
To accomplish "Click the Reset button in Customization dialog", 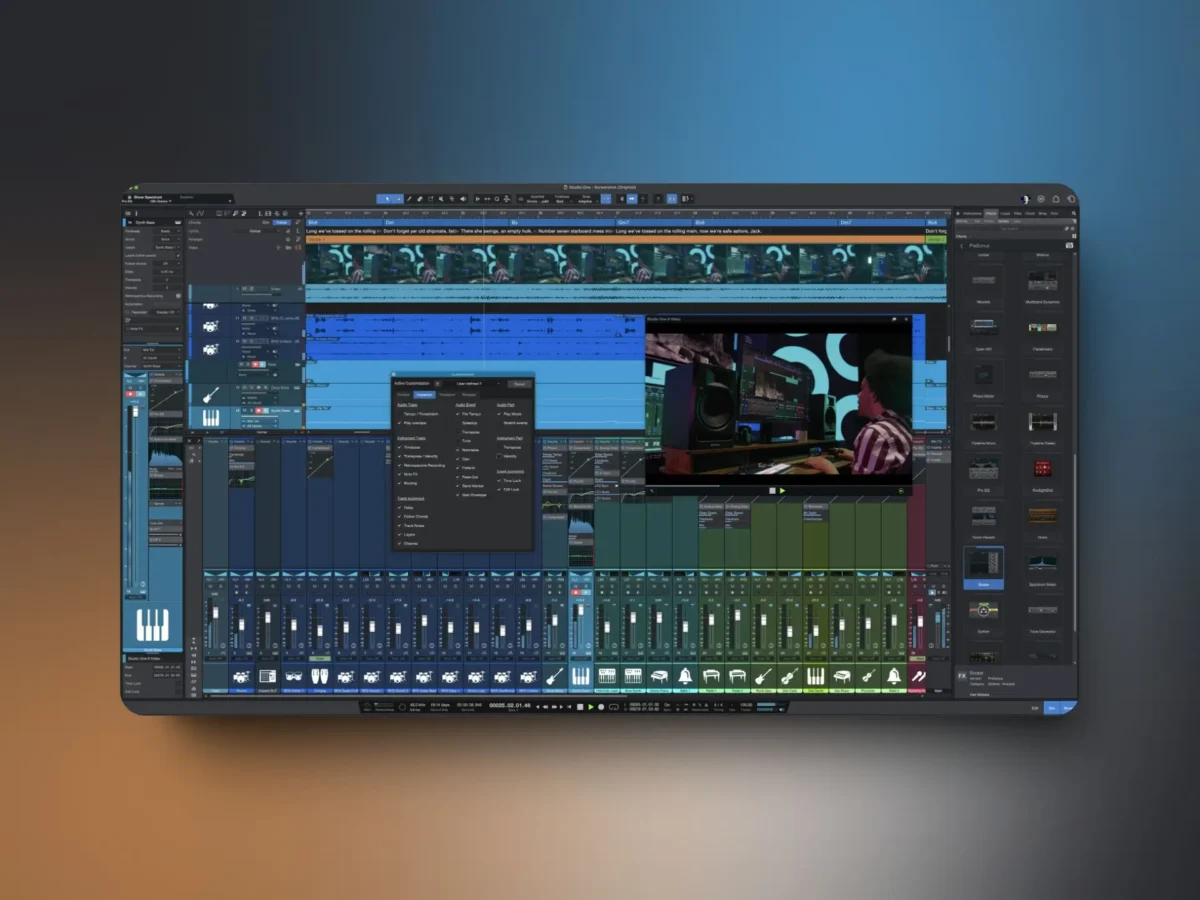I will tap(519, 384).
